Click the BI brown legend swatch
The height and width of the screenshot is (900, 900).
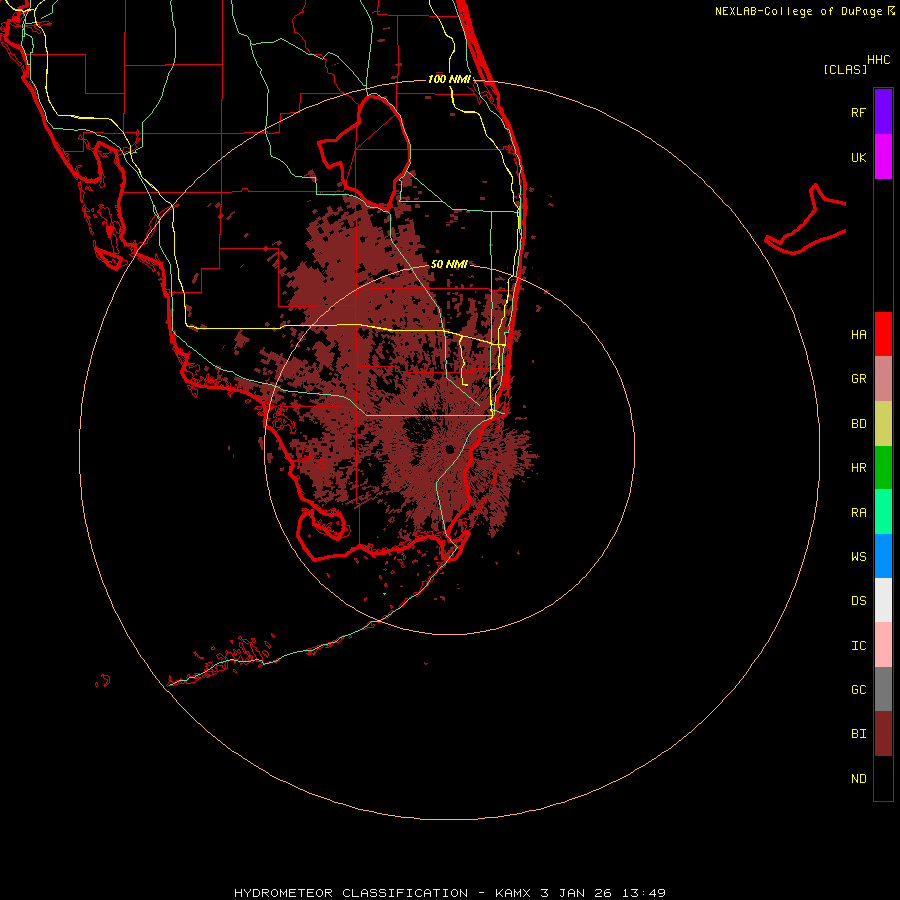click(x=883, y=734)
